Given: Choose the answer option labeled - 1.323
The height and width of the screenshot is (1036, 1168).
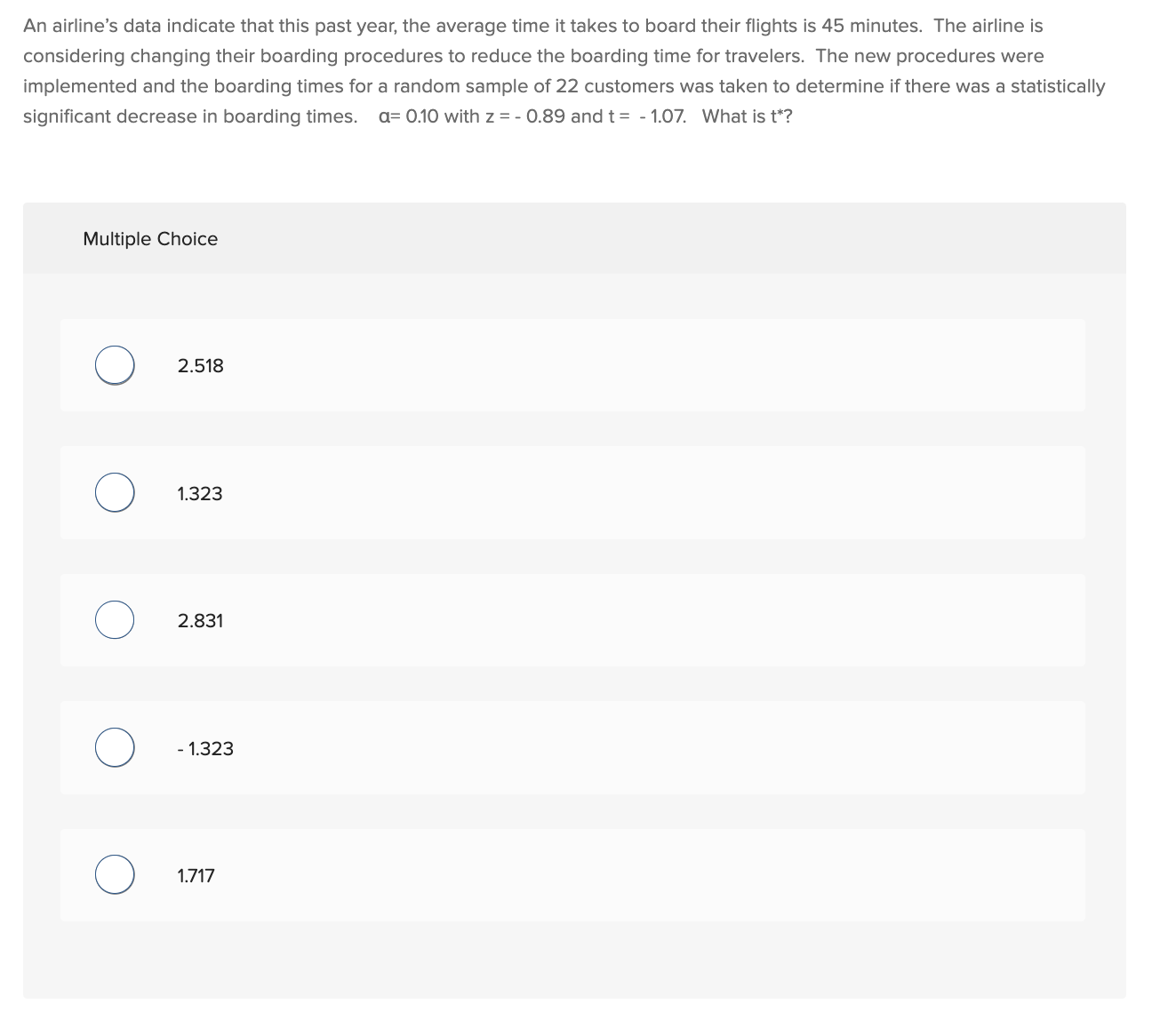Looking at the screenshot, I should click(205, 748).
